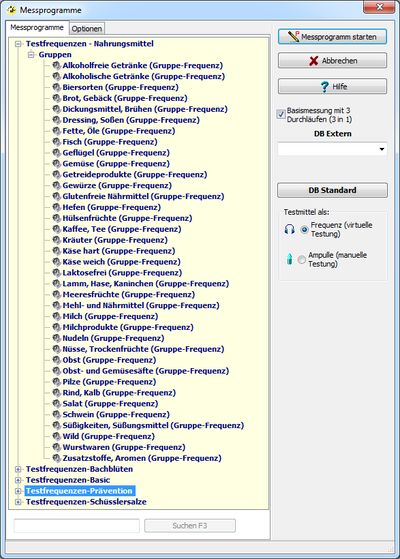Viewport: 400px width, 559px height.
Task: Select Testfrequenzen-Schüsslersalze label
Action: 86,502
